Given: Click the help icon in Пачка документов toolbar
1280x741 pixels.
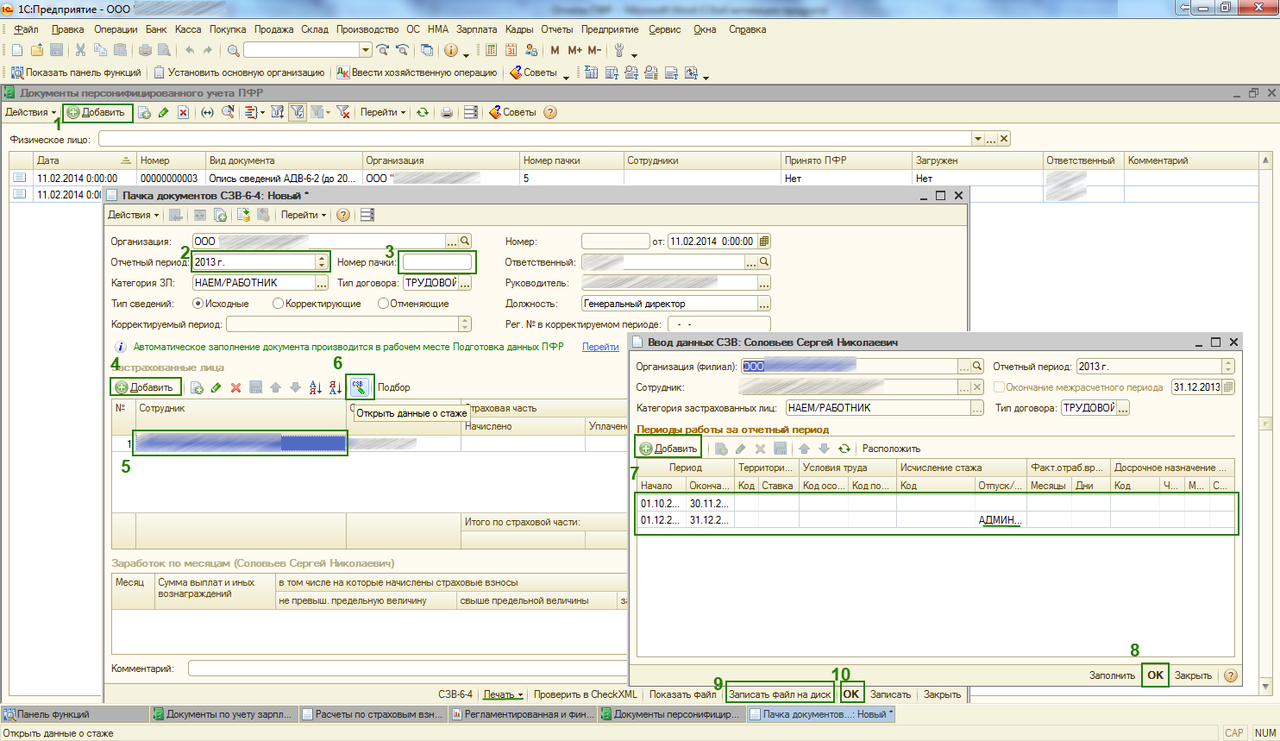Looking at the screenshot, I should point(344,215).
